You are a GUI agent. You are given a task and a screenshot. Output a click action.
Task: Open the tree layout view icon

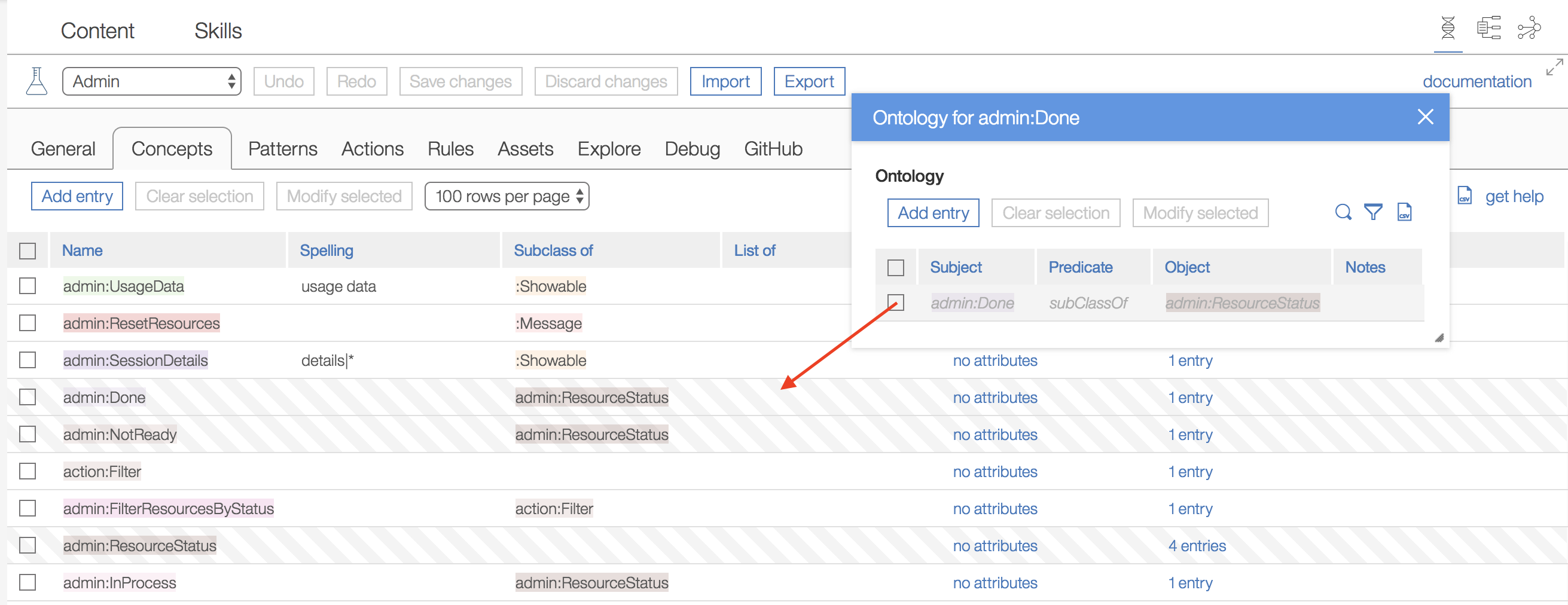pos(1488,28)
